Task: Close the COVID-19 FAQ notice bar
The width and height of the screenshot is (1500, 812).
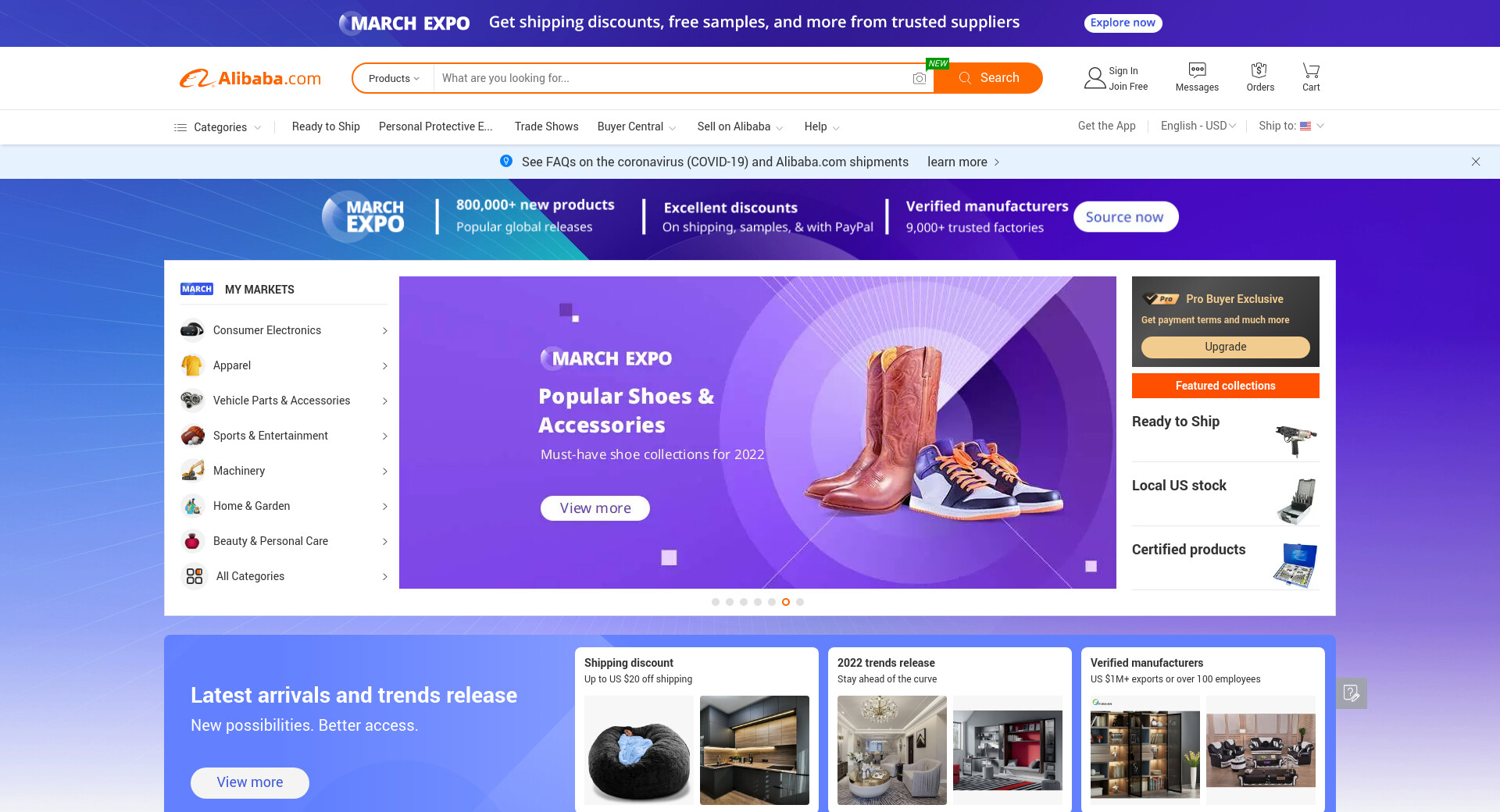Action: [1476, 162]
